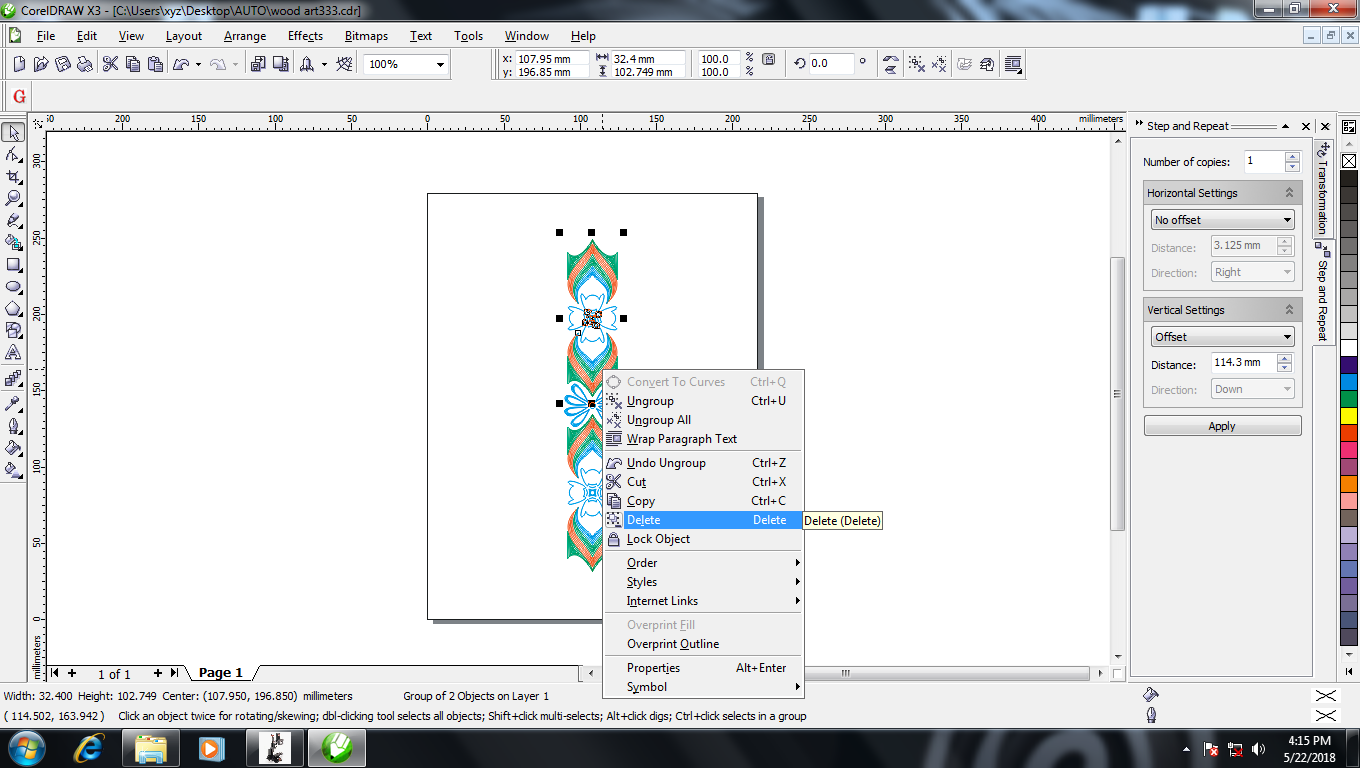Select the Crop tool

[13, 176]
